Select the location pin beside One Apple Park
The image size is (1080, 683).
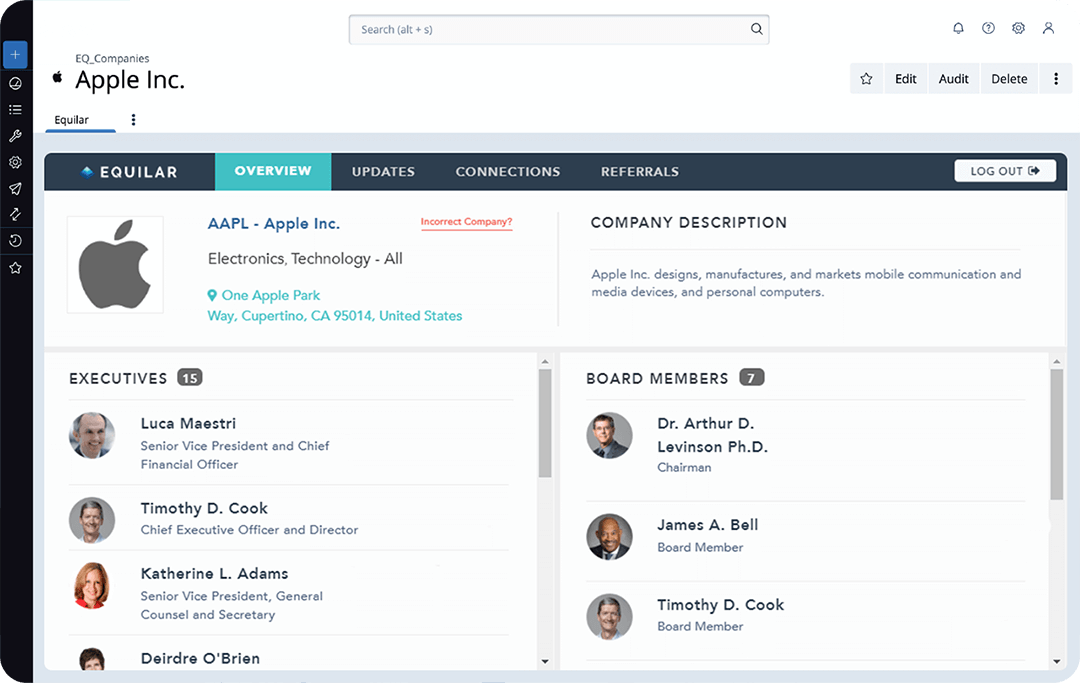click(x=210, y=294)
